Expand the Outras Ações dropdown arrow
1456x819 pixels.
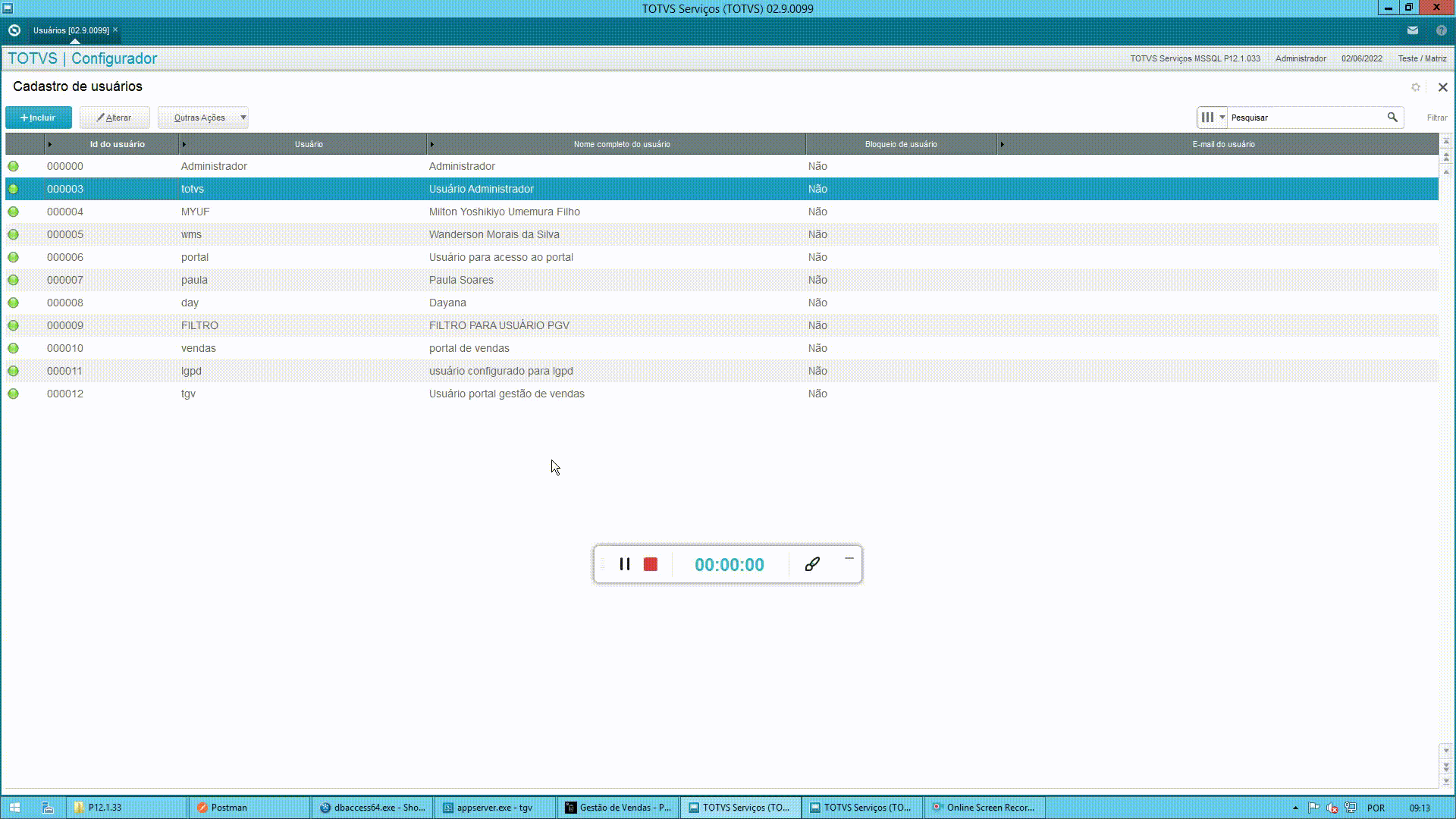point(243,118)
